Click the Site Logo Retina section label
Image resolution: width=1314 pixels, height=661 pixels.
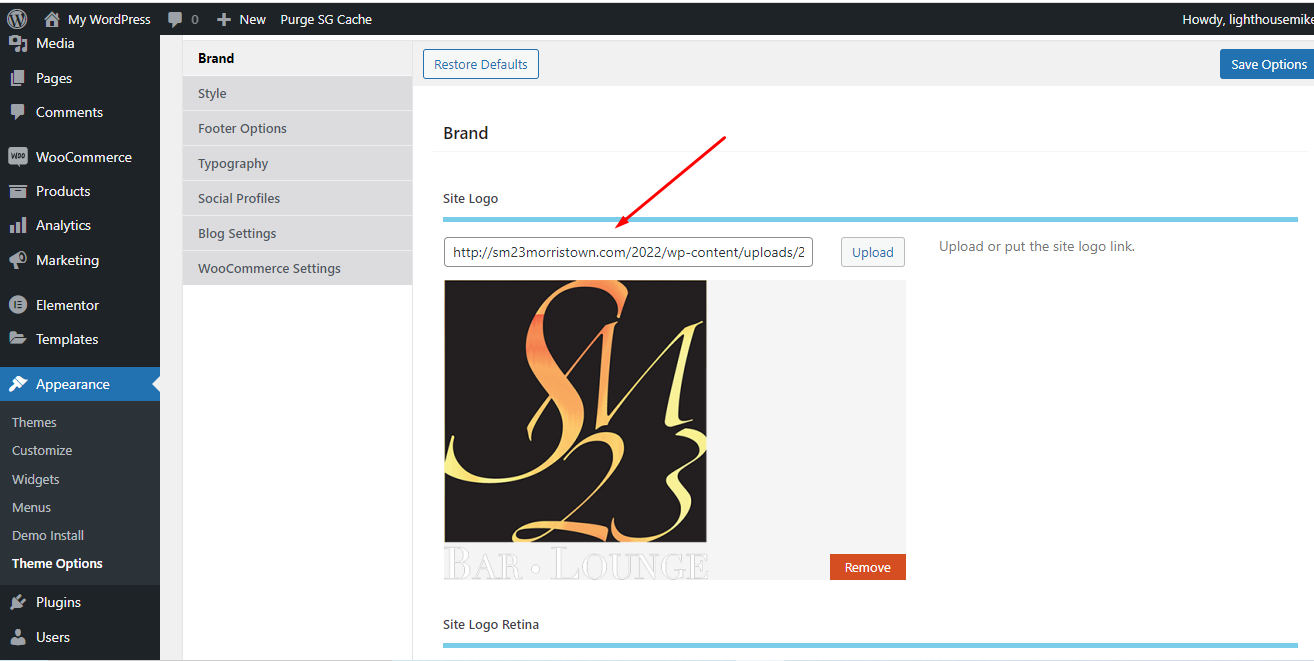pos(491,624)
